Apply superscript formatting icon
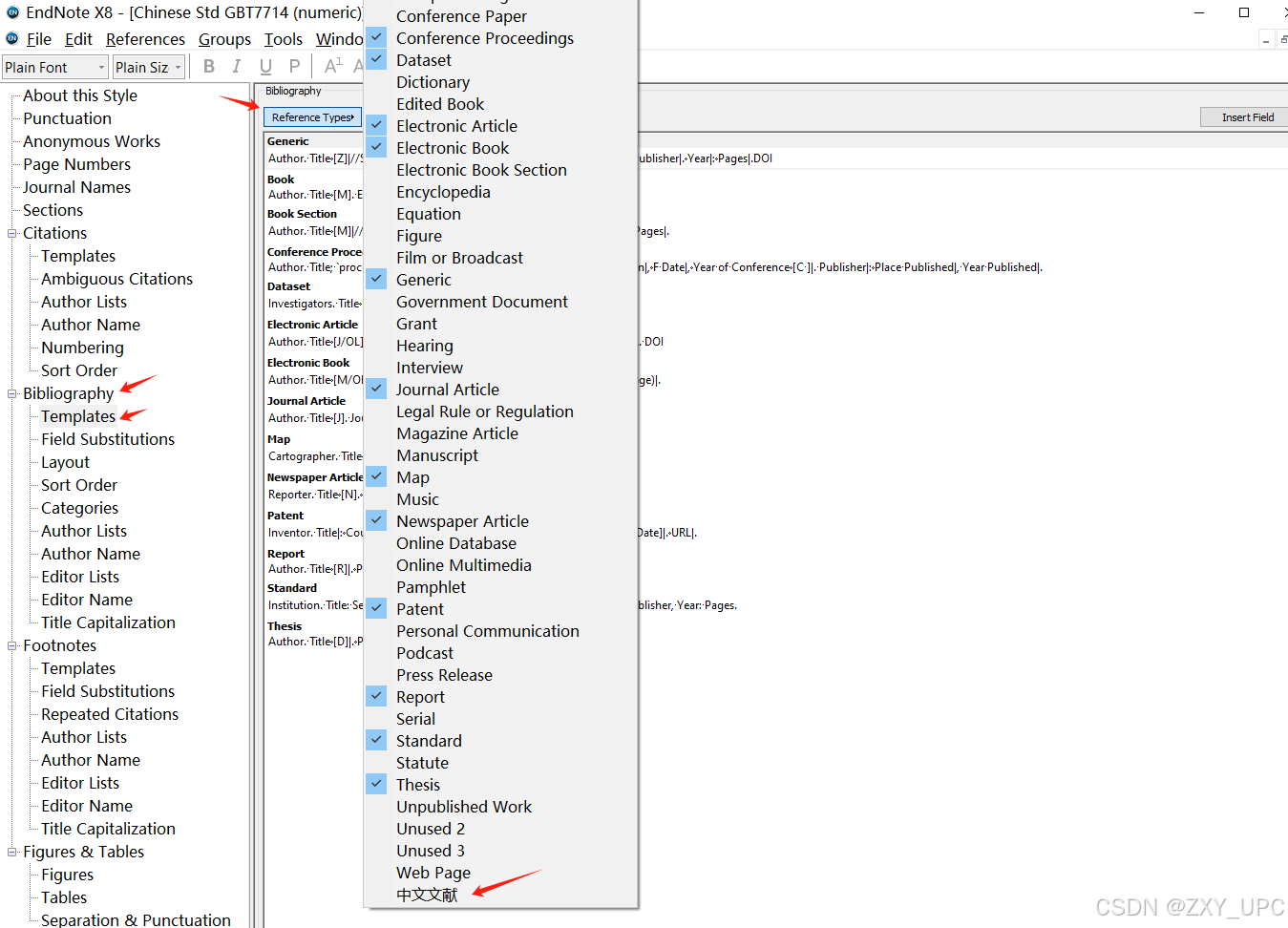This screenshot has width=1288, height=928. point(332,66)
